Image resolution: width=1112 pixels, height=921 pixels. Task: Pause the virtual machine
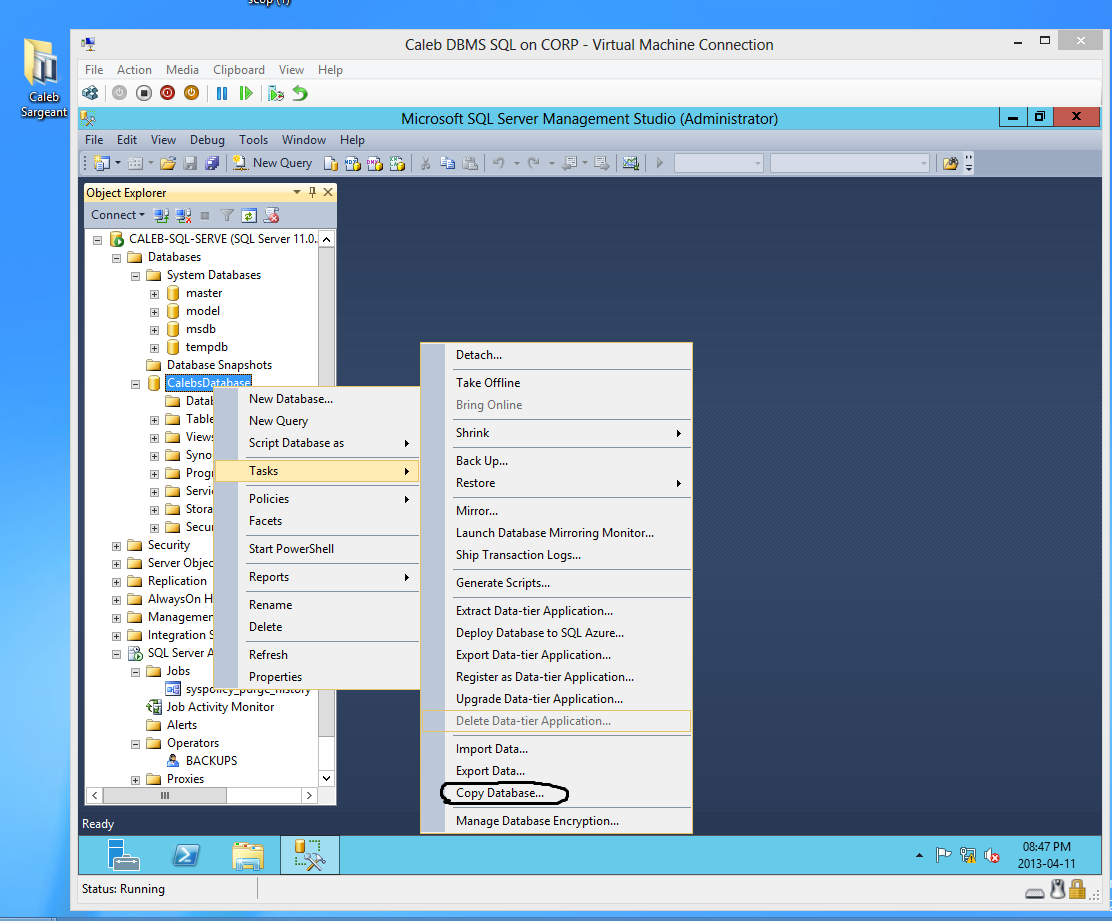click(x=222, y=93)
